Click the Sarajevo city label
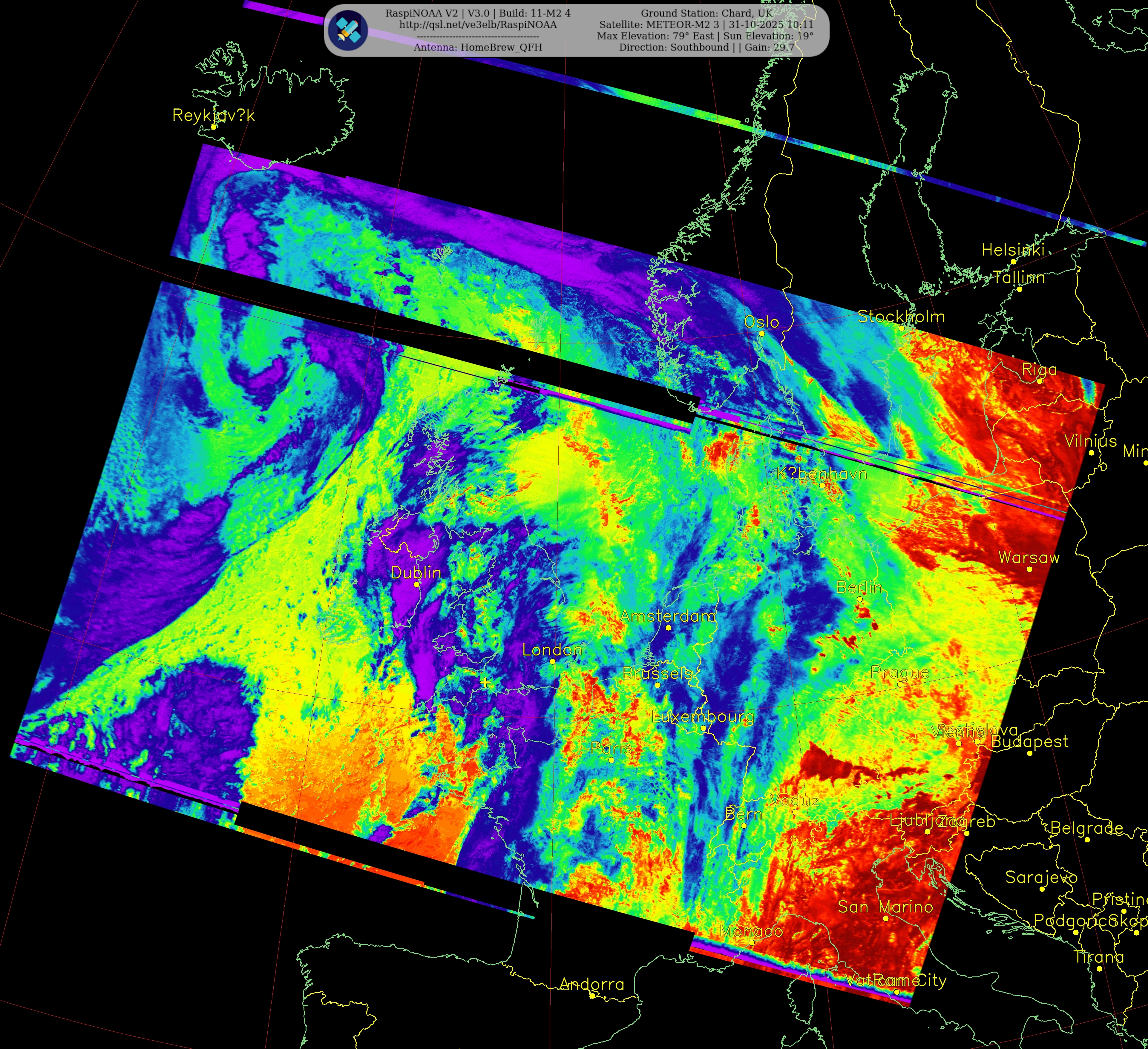Viewport: 1148px width, 1049px height. (x=1041, y=877)
